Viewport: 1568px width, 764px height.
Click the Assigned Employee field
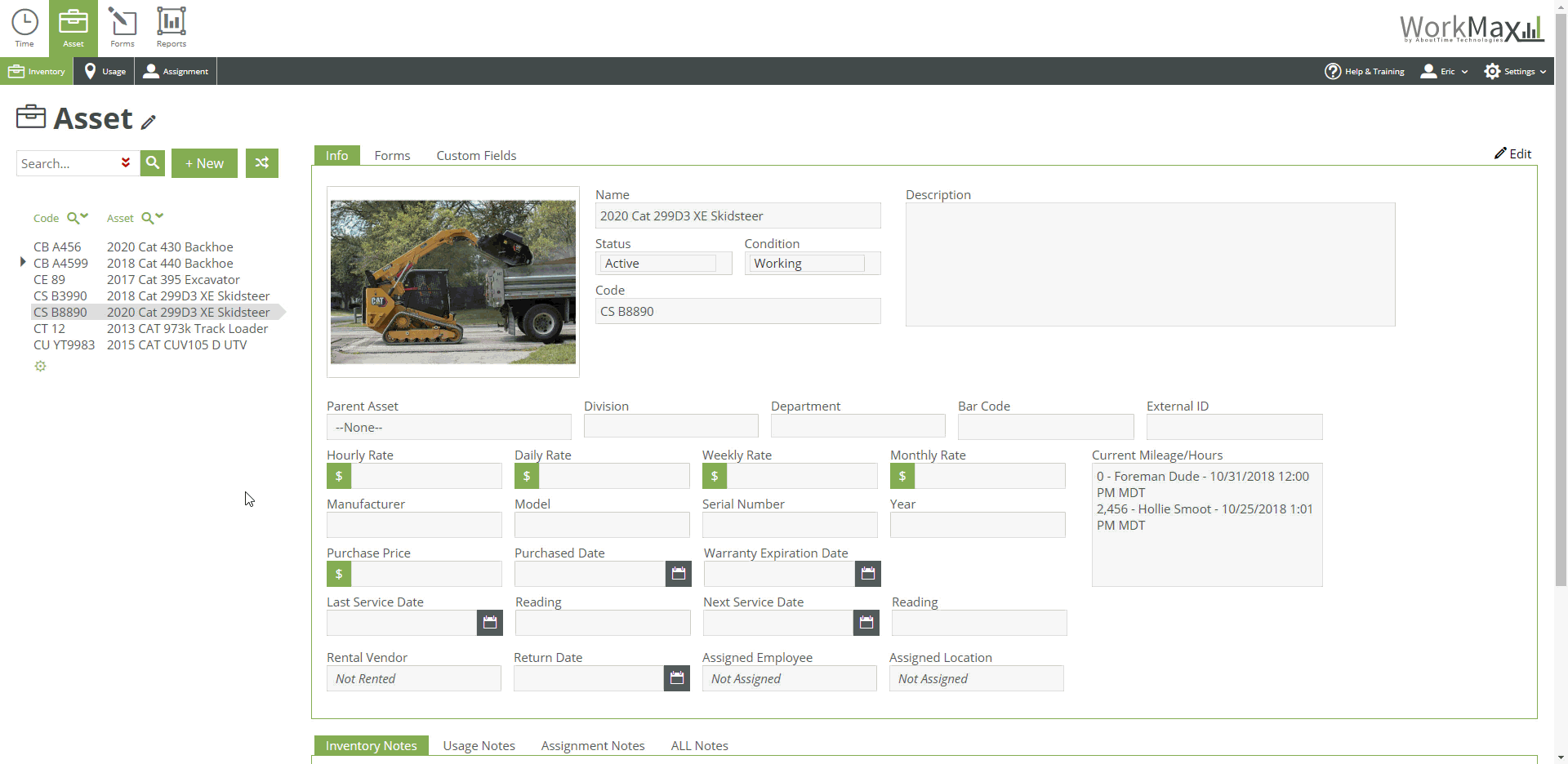[789, 678]
